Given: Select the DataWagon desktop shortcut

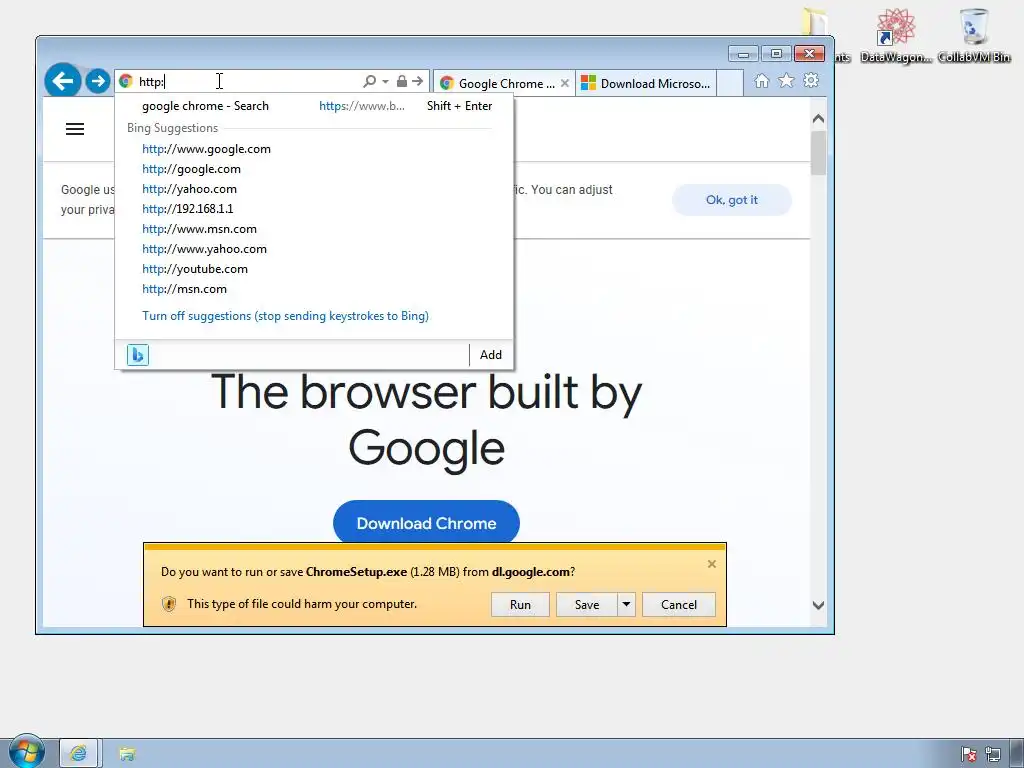Looking at the screenshot, I should (895, 36).
